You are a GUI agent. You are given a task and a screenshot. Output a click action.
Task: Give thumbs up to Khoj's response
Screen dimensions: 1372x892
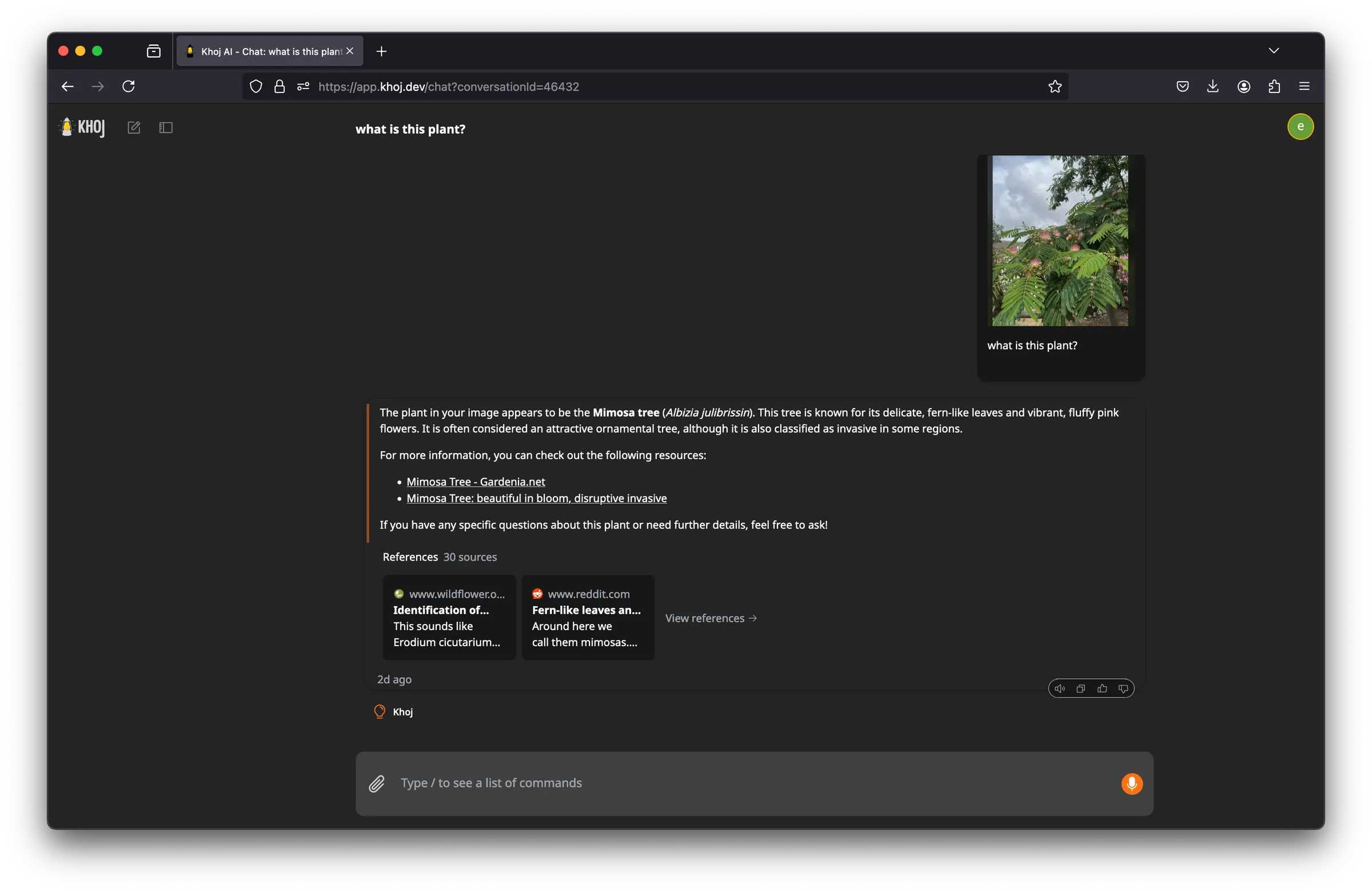point(1102,689)
